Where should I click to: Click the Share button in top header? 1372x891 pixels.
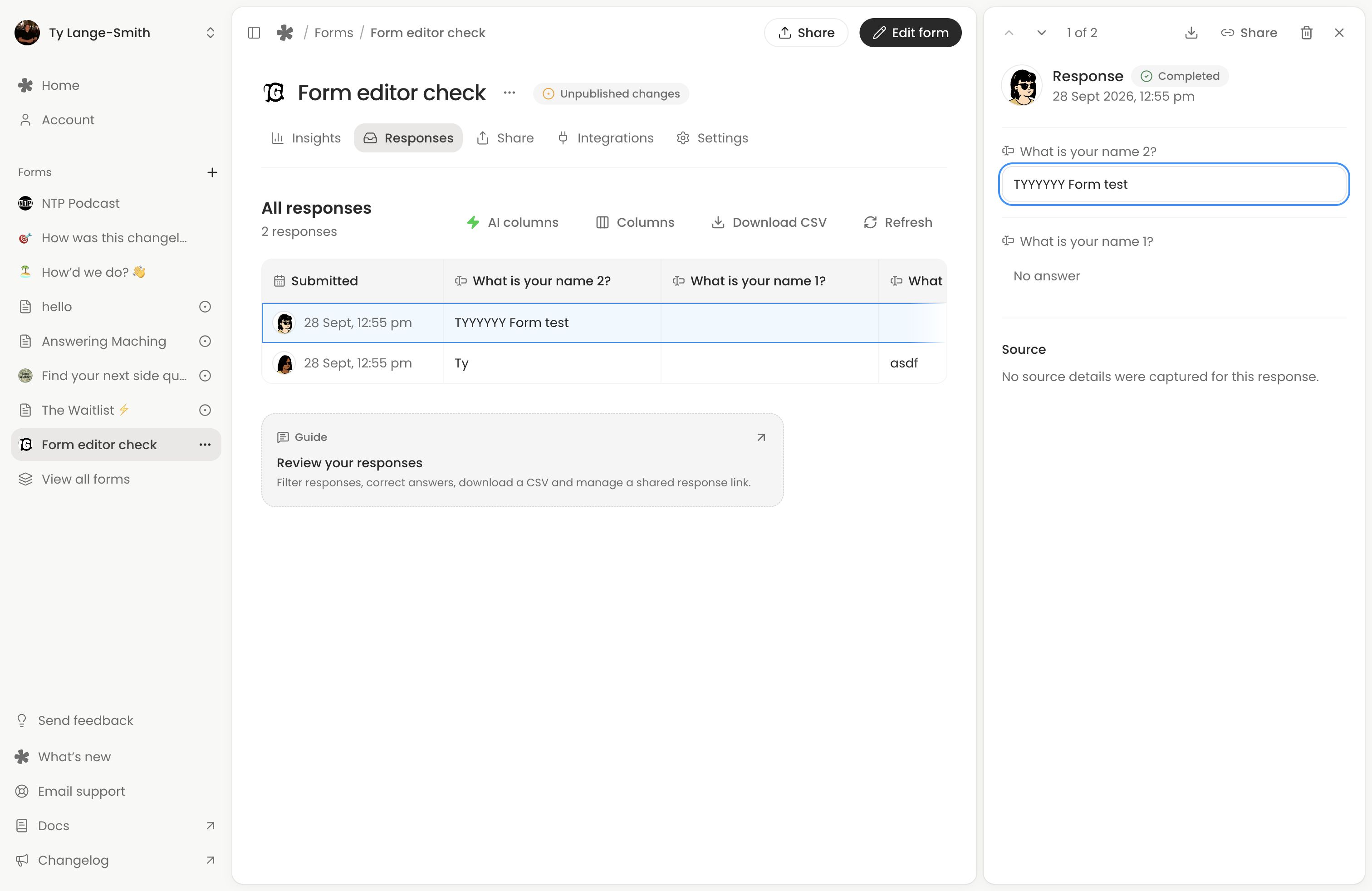806,33
